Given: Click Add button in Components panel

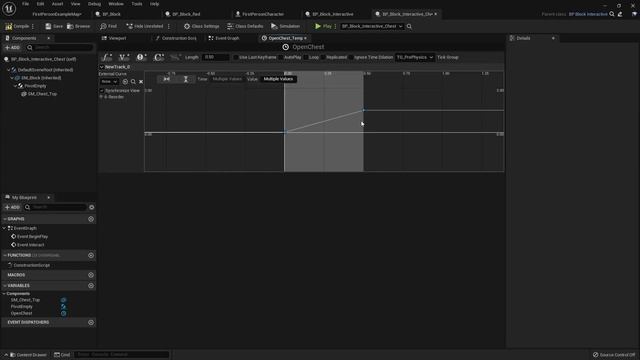Looking at the screenshot, I should 12,48.
